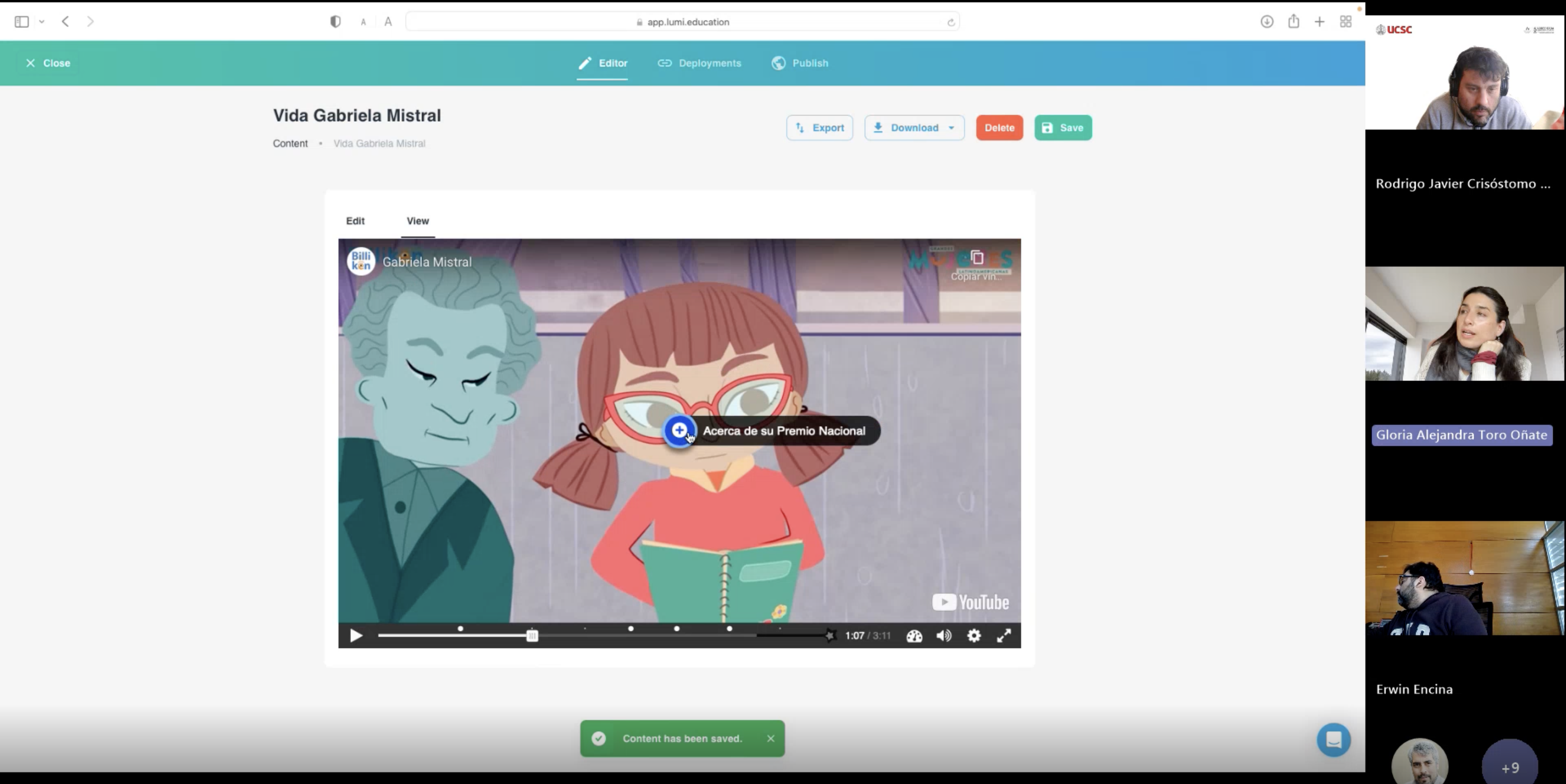The image size is (1566, 784).
Task: Switch to the View tab
Action: [x=418, y=221]
